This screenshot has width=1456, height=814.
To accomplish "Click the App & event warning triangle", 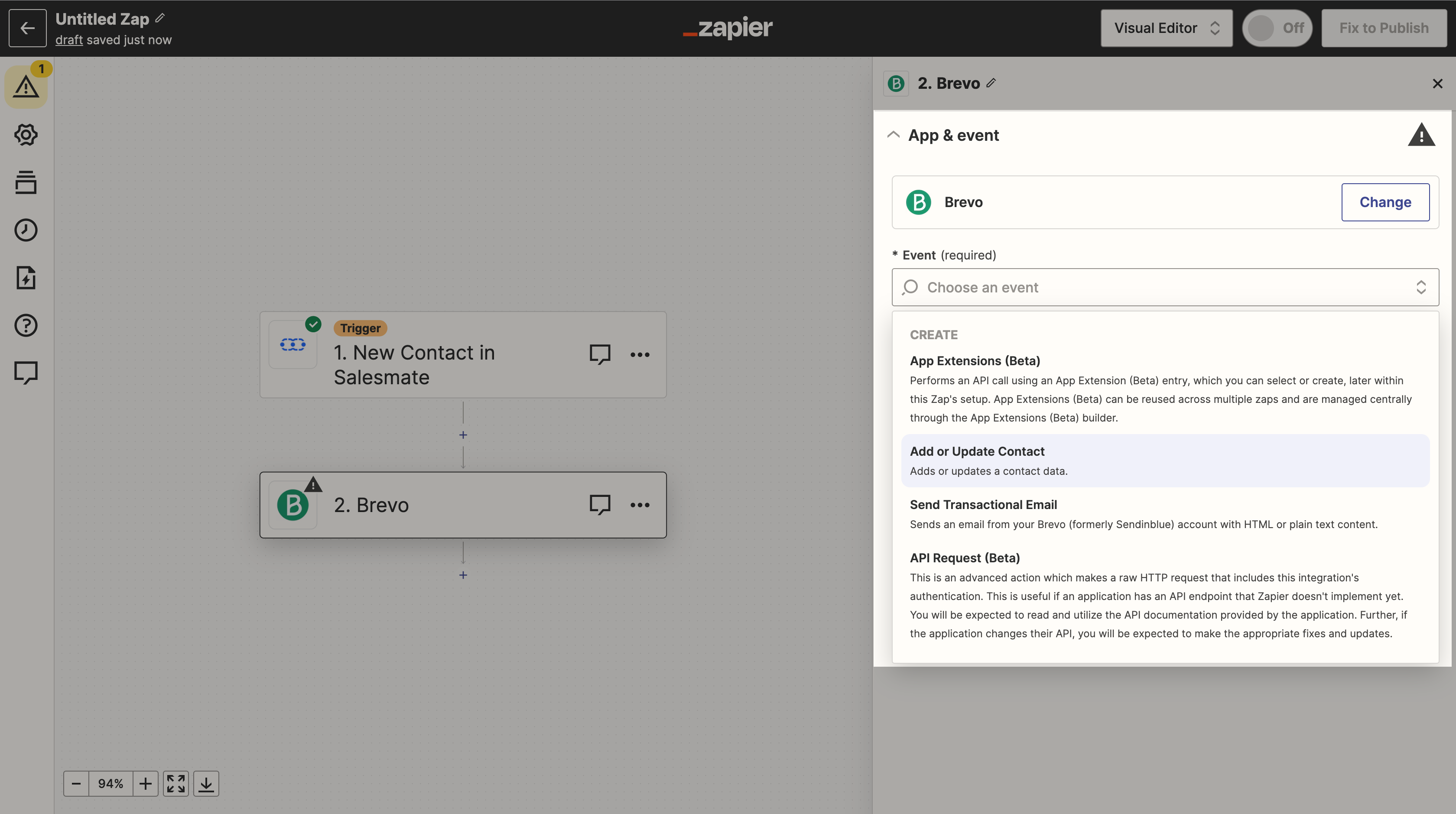I will [1421, 136].
